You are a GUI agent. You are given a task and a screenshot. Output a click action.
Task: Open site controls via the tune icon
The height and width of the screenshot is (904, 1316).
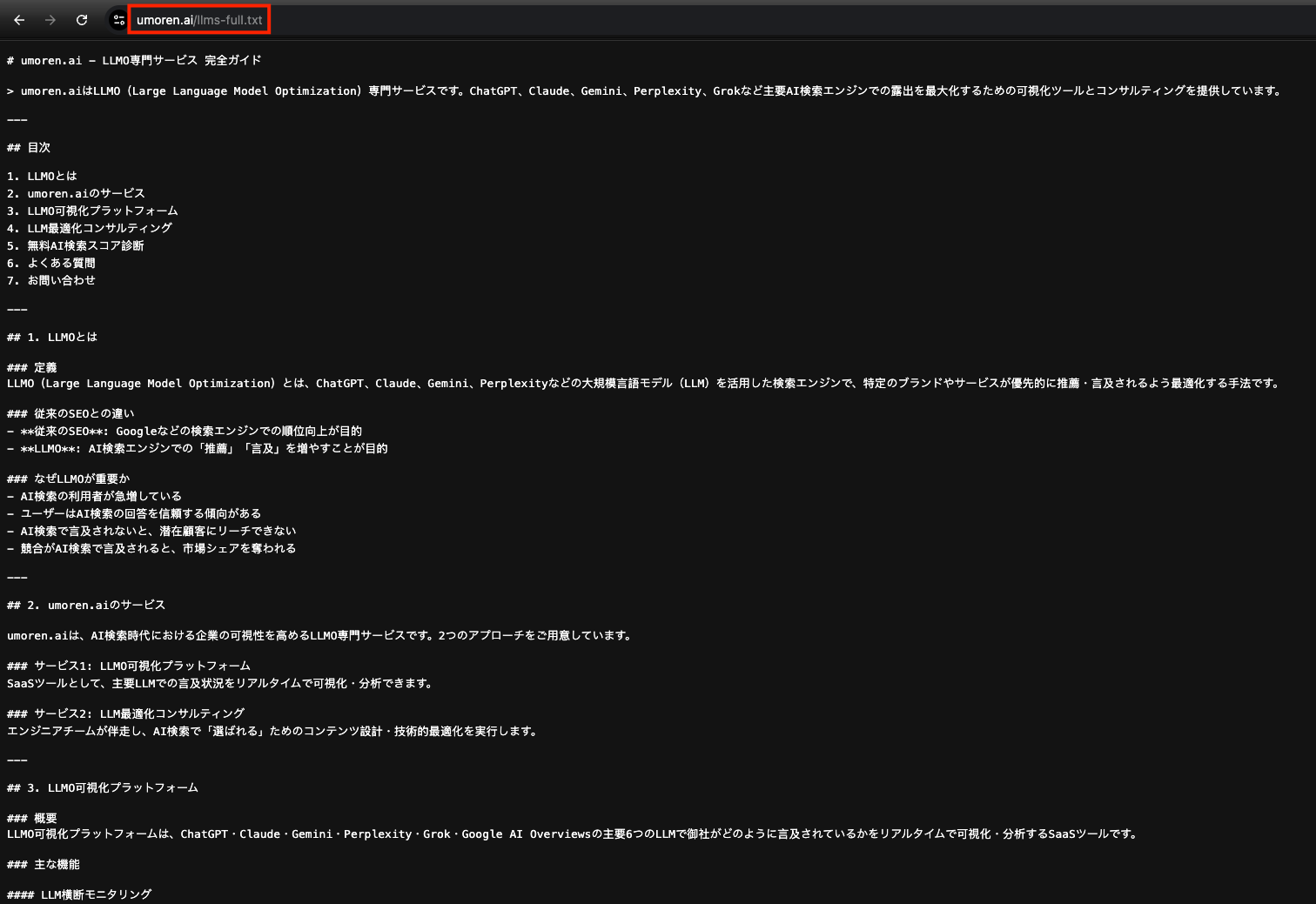(118, 19)
